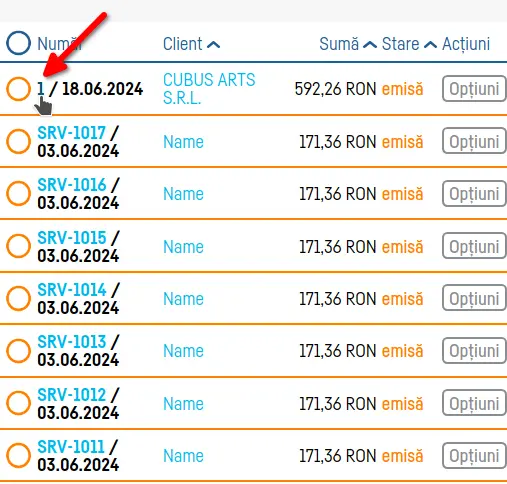Click the Name client link in SRV-1014 row

(x=183, y=299)
